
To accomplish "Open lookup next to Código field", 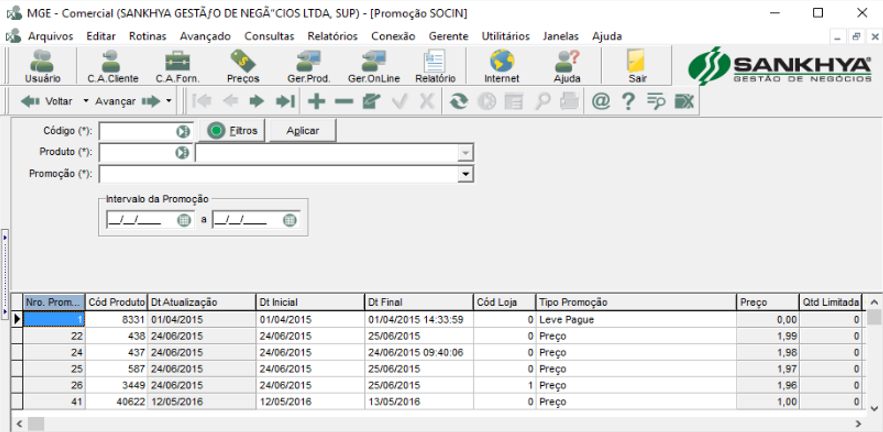I will click(182, 131).
